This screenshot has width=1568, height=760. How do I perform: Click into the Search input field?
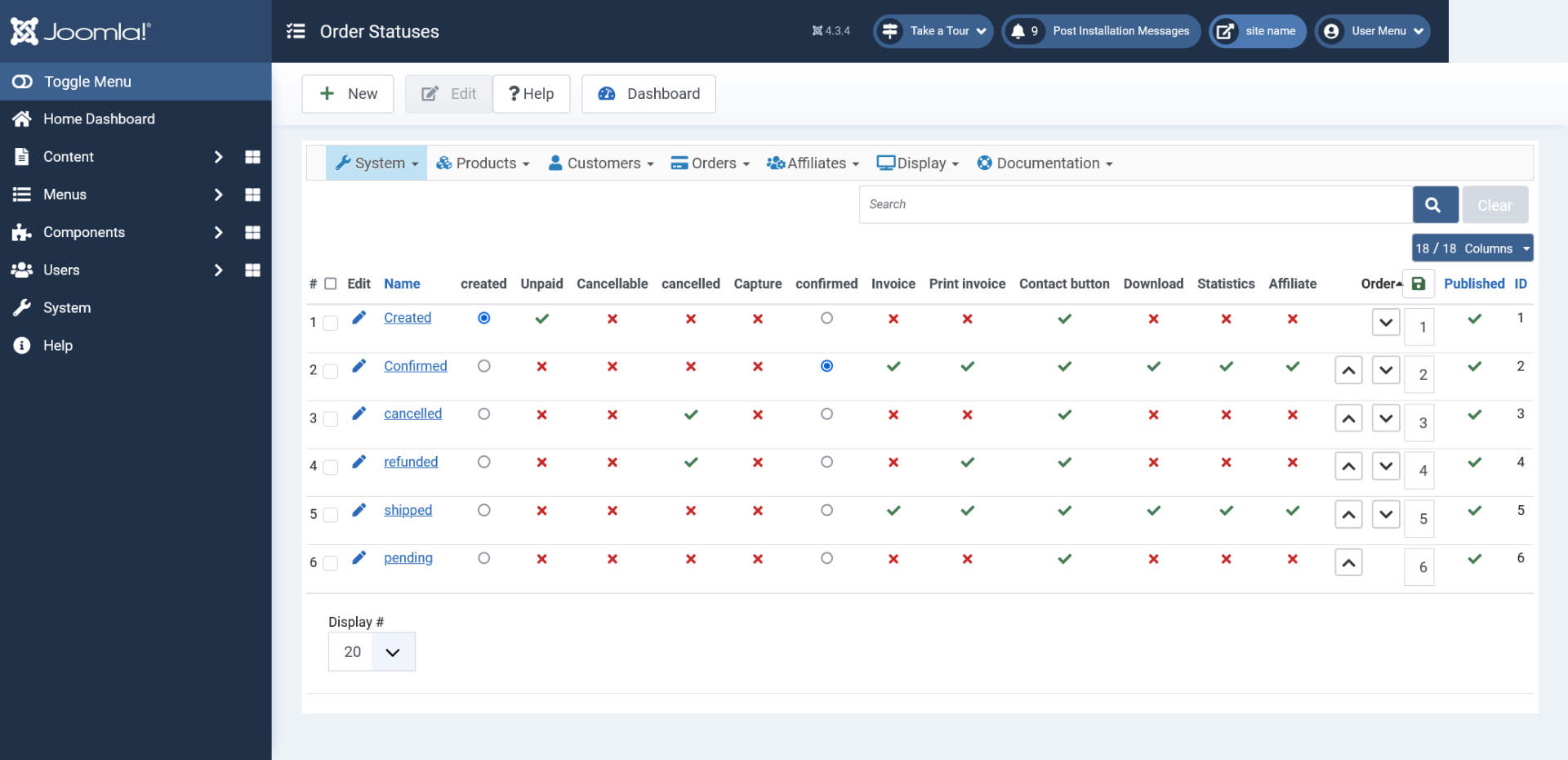coord(1135,204)
